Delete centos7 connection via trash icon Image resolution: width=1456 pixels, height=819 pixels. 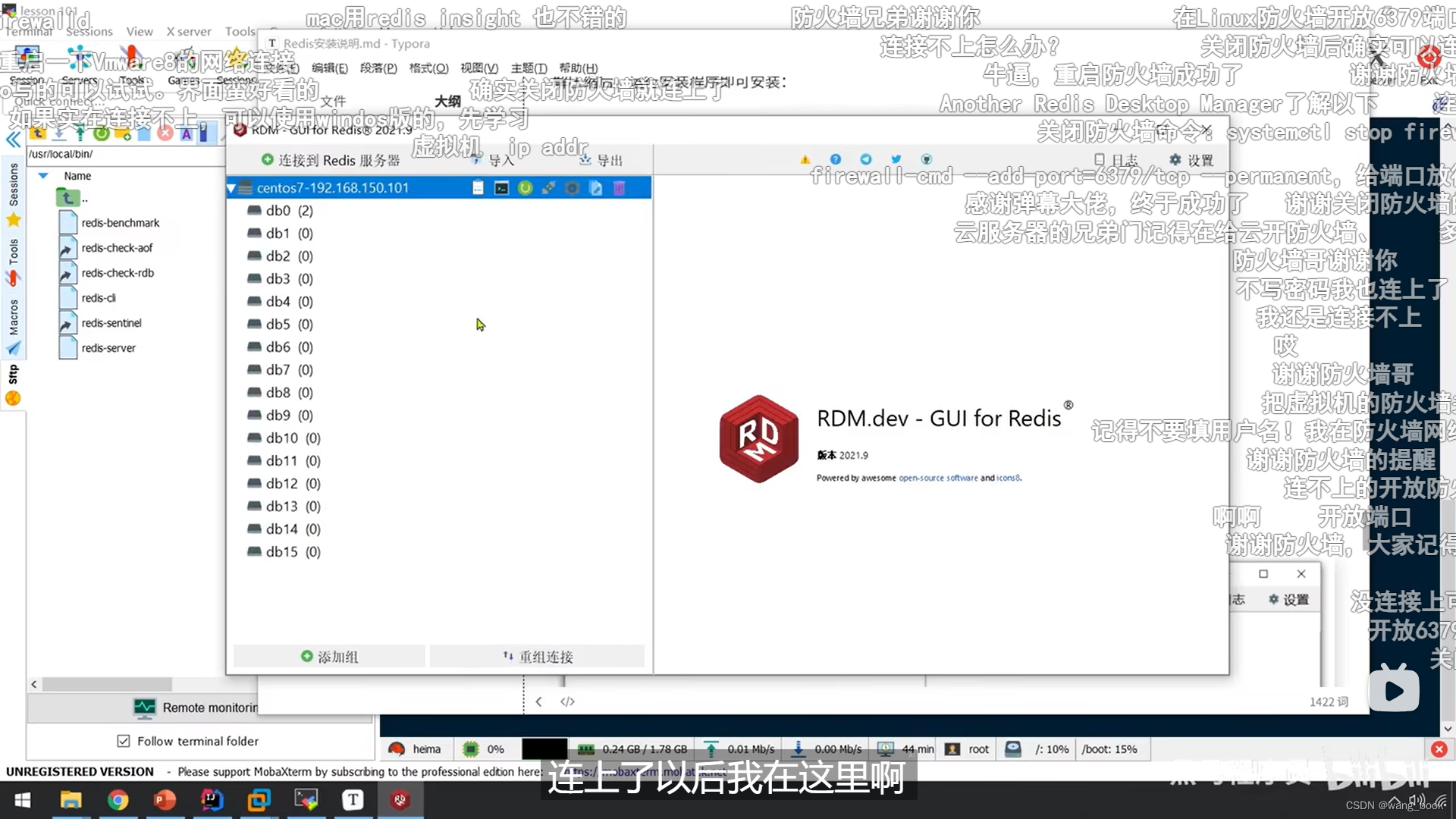tap(620, 187)
